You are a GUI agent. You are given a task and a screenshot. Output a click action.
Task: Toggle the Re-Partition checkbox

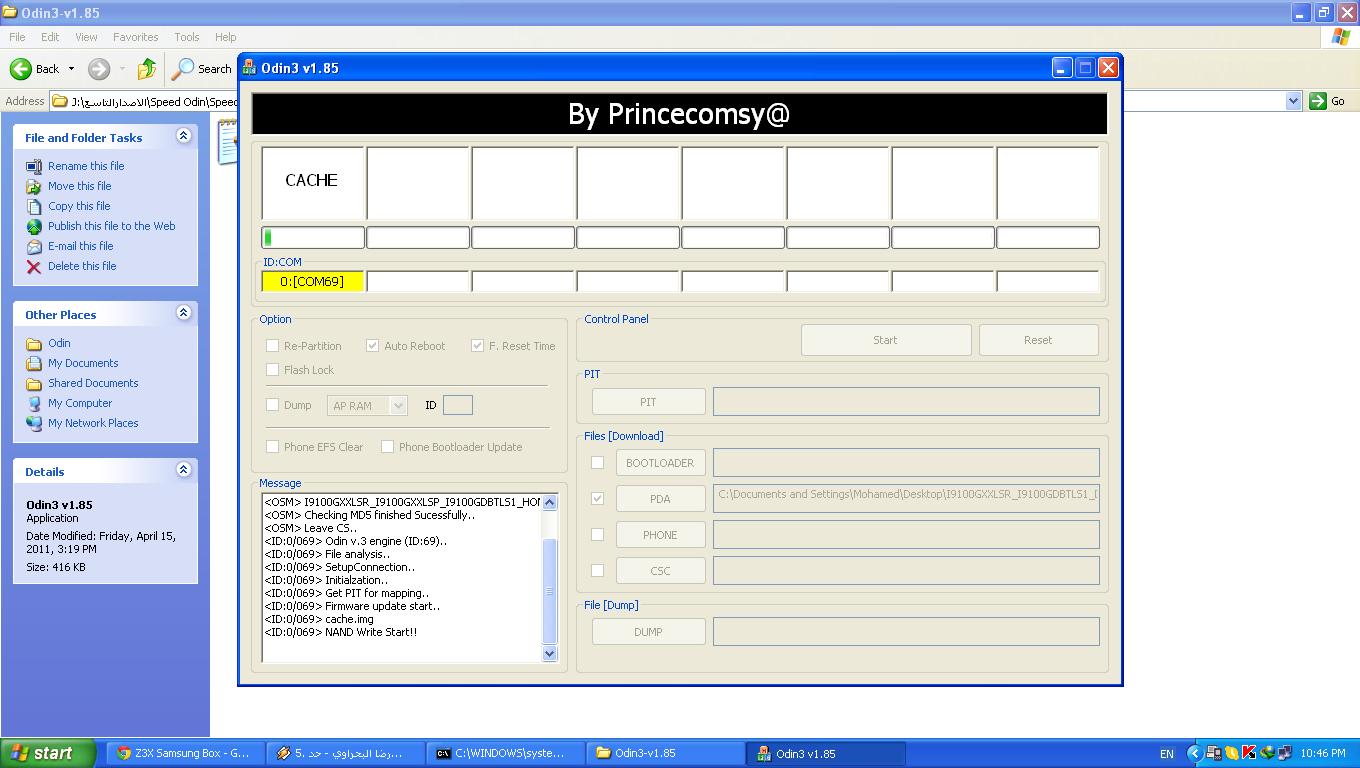(x=272, y=346)
